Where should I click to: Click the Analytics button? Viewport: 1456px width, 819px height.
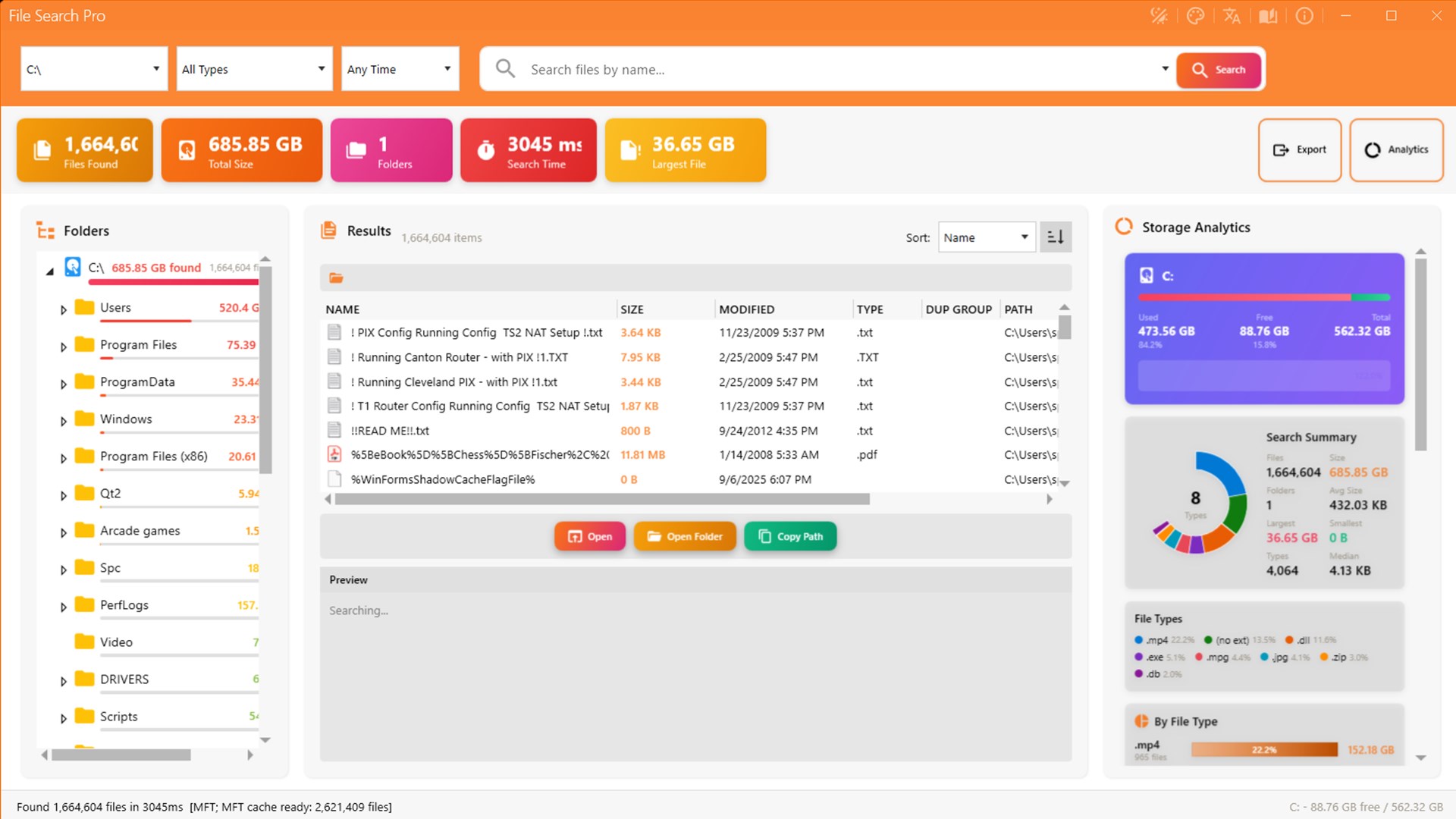pyautogui.click(x=1396, y=149)
